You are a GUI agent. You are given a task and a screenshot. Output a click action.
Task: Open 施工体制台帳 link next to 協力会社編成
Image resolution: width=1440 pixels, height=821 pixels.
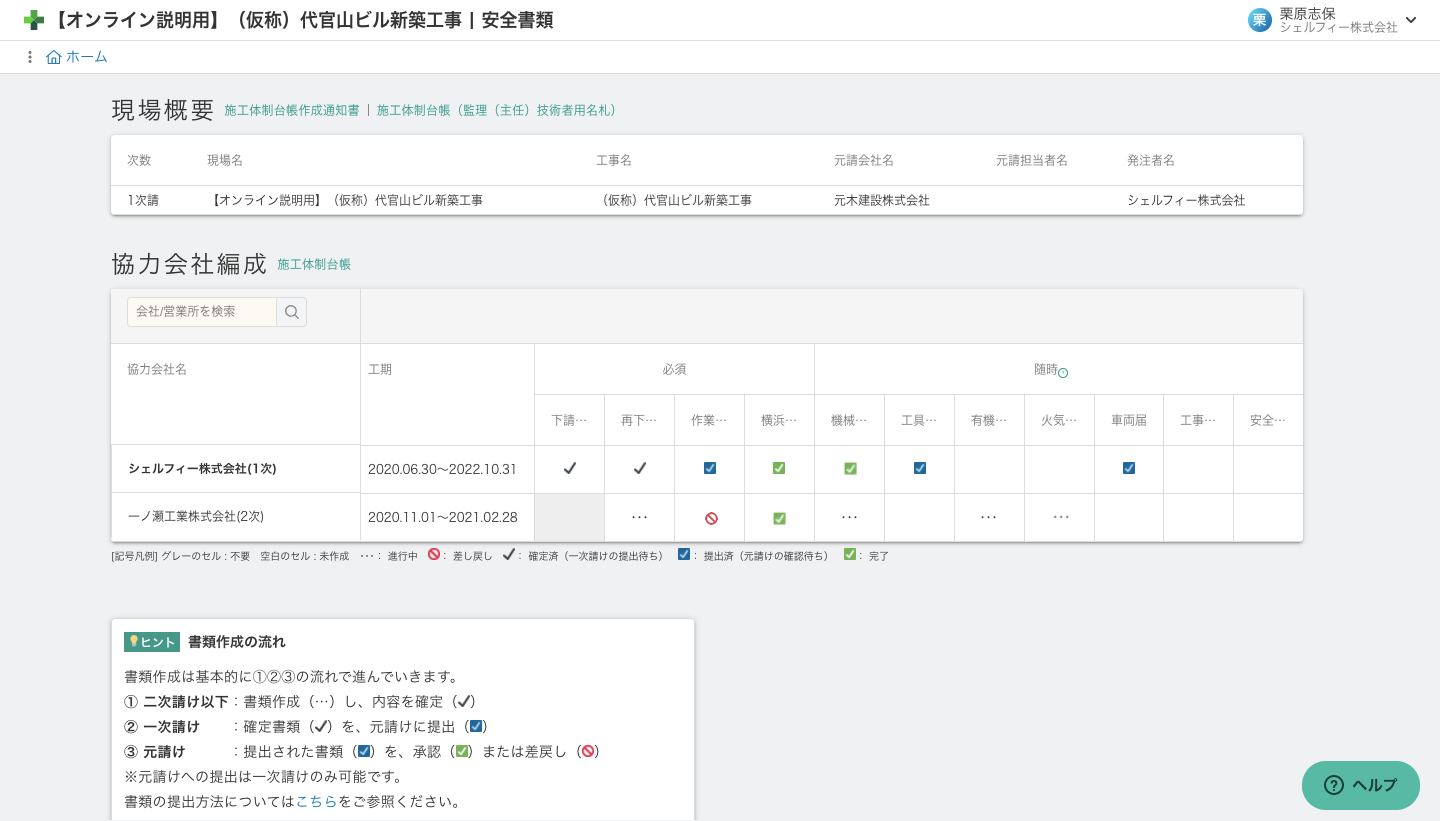click(x=314, y=265)
